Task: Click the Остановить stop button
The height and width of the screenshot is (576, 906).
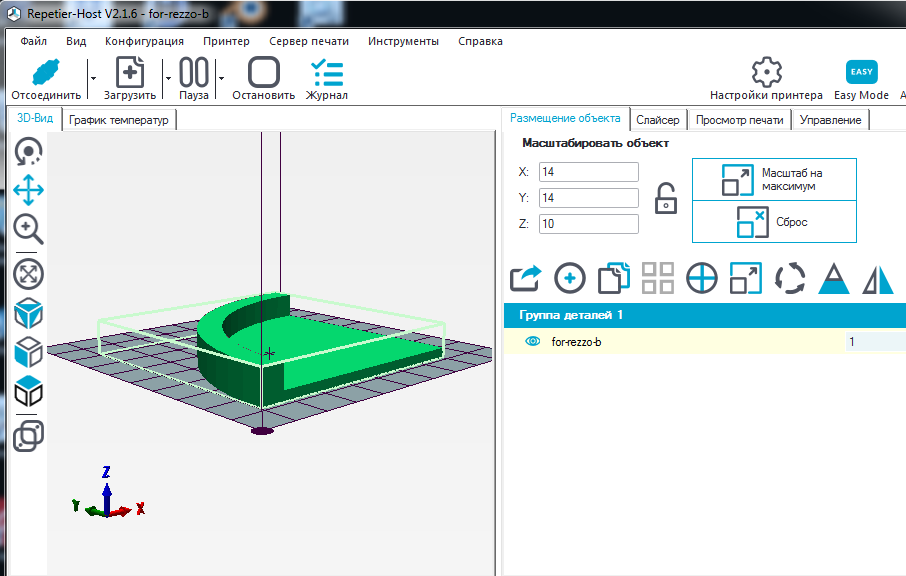Action: point(263,79)
